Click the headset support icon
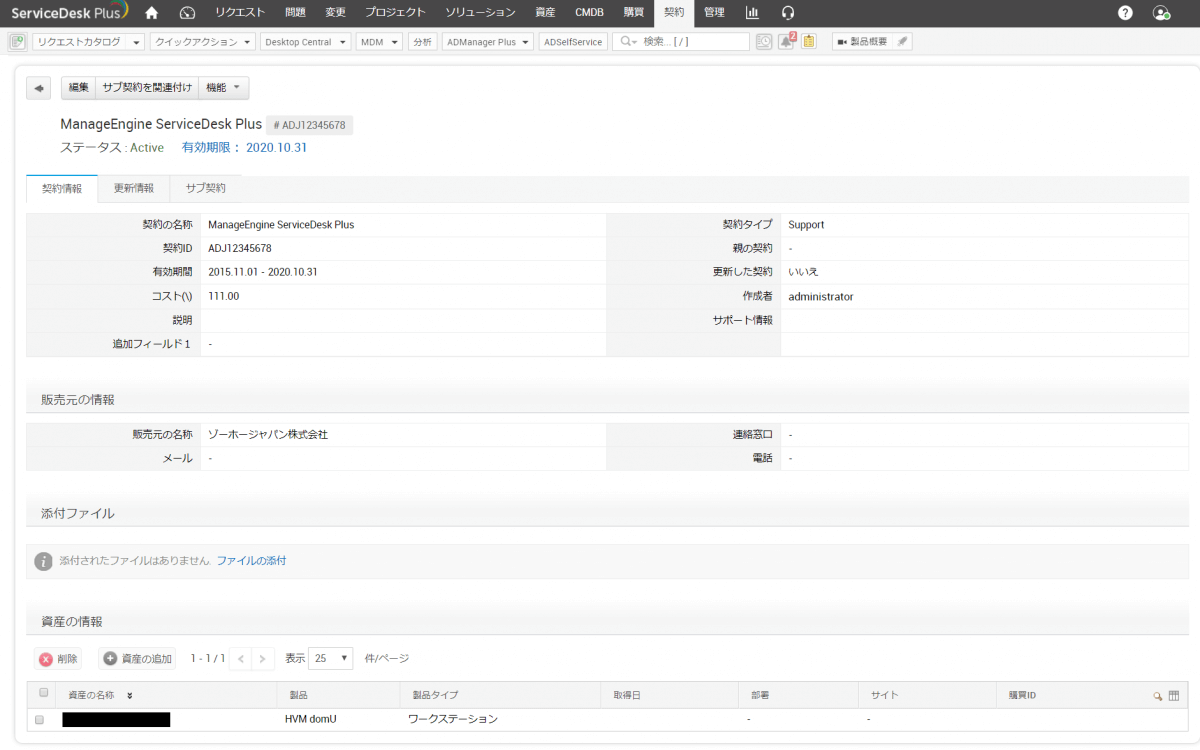1200x750 pixels. 788,13
